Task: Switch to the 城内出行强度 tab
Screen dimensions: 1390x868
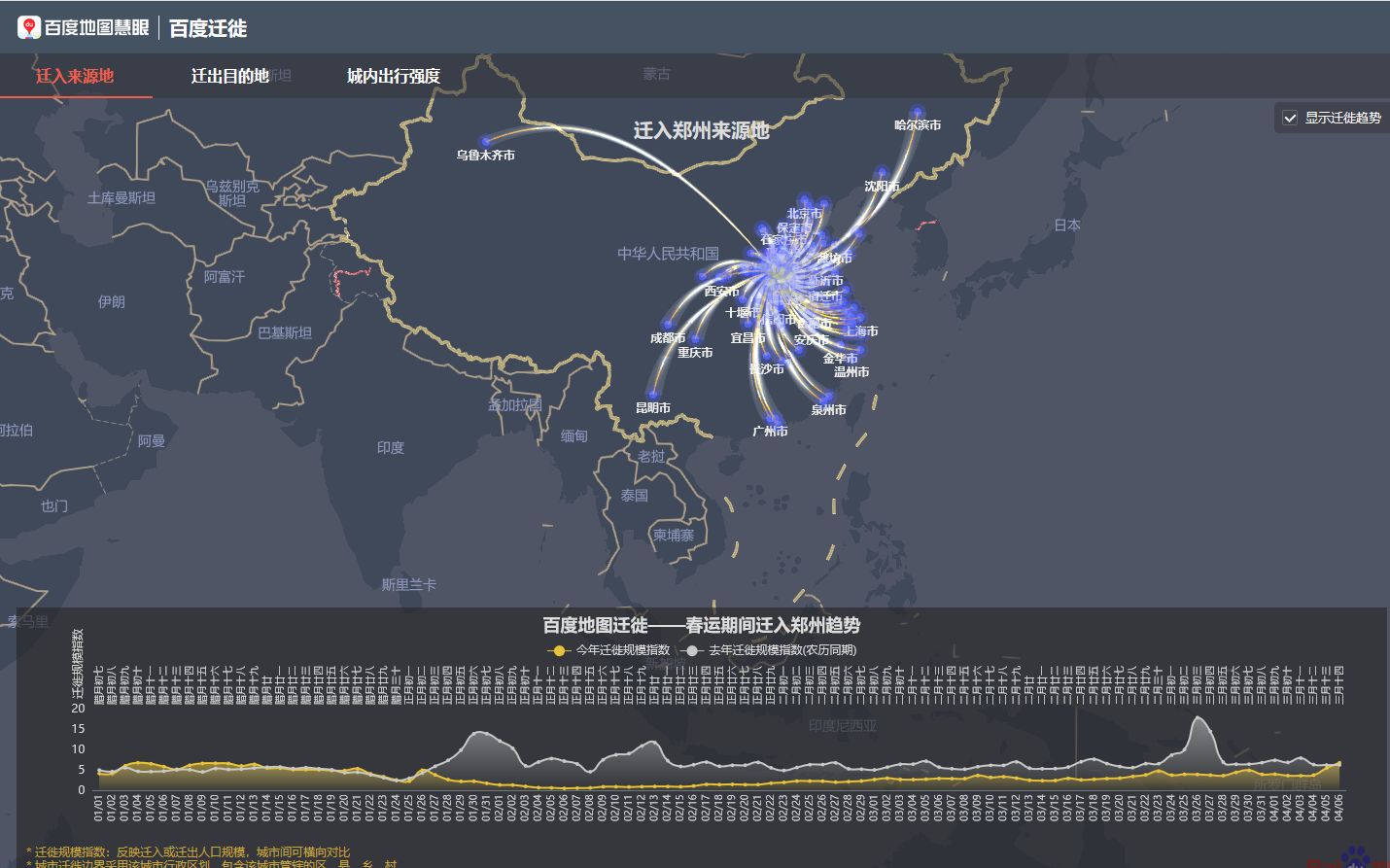Action: coord(393,76)
